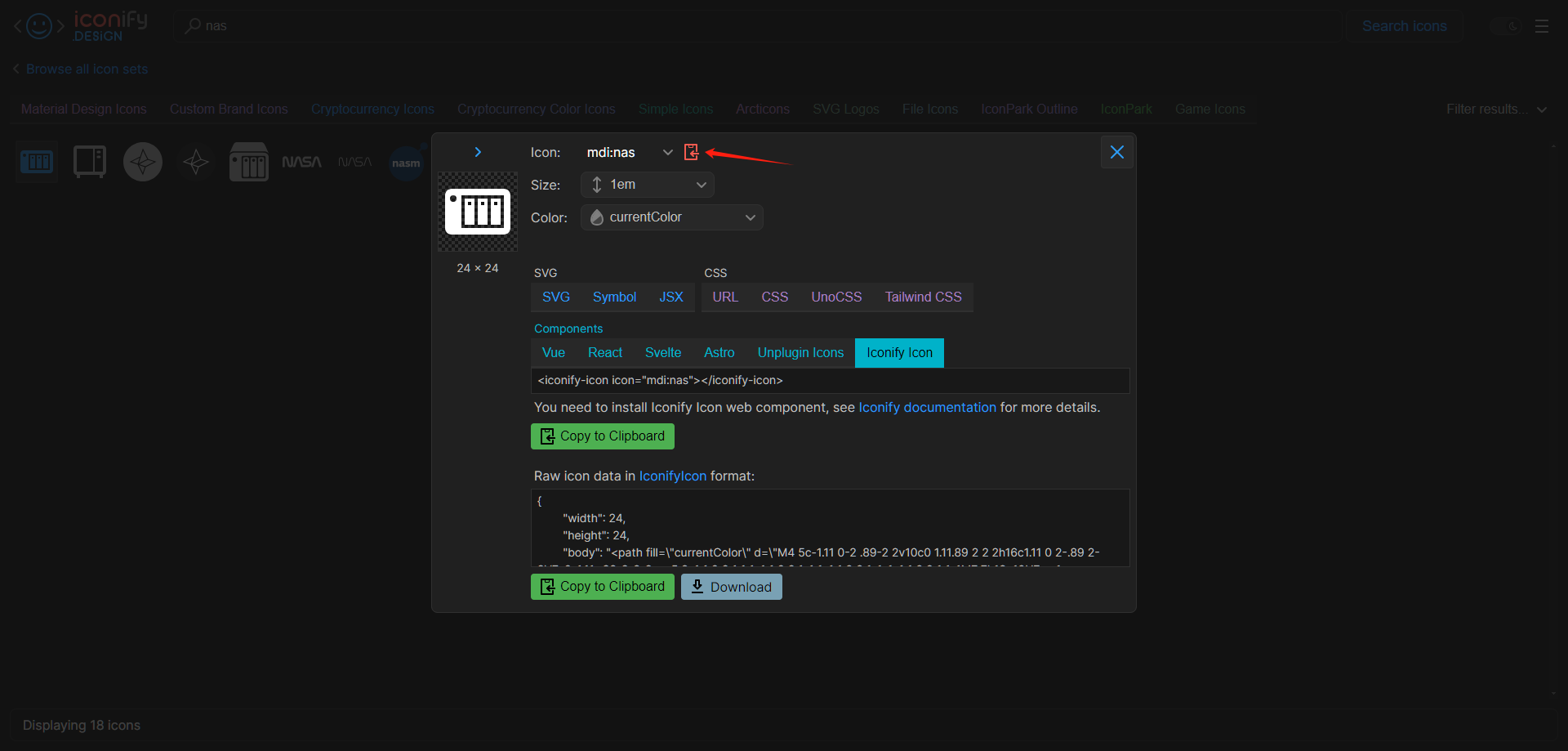
Task: Click the forward chevron right of the logo
Action: (60, 26)
